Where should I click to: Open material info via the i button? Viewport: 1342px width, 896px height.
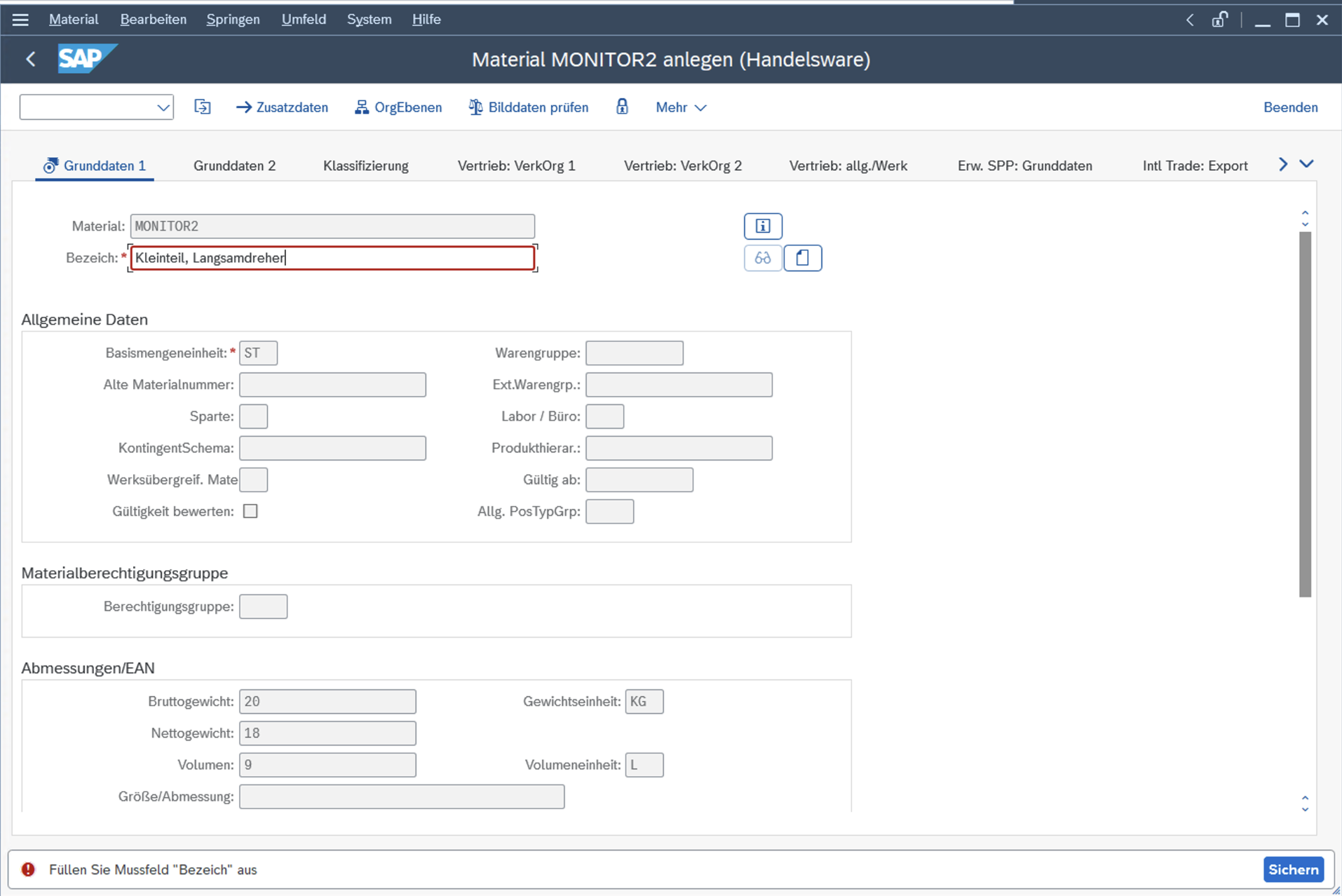(x=763, y=226)
